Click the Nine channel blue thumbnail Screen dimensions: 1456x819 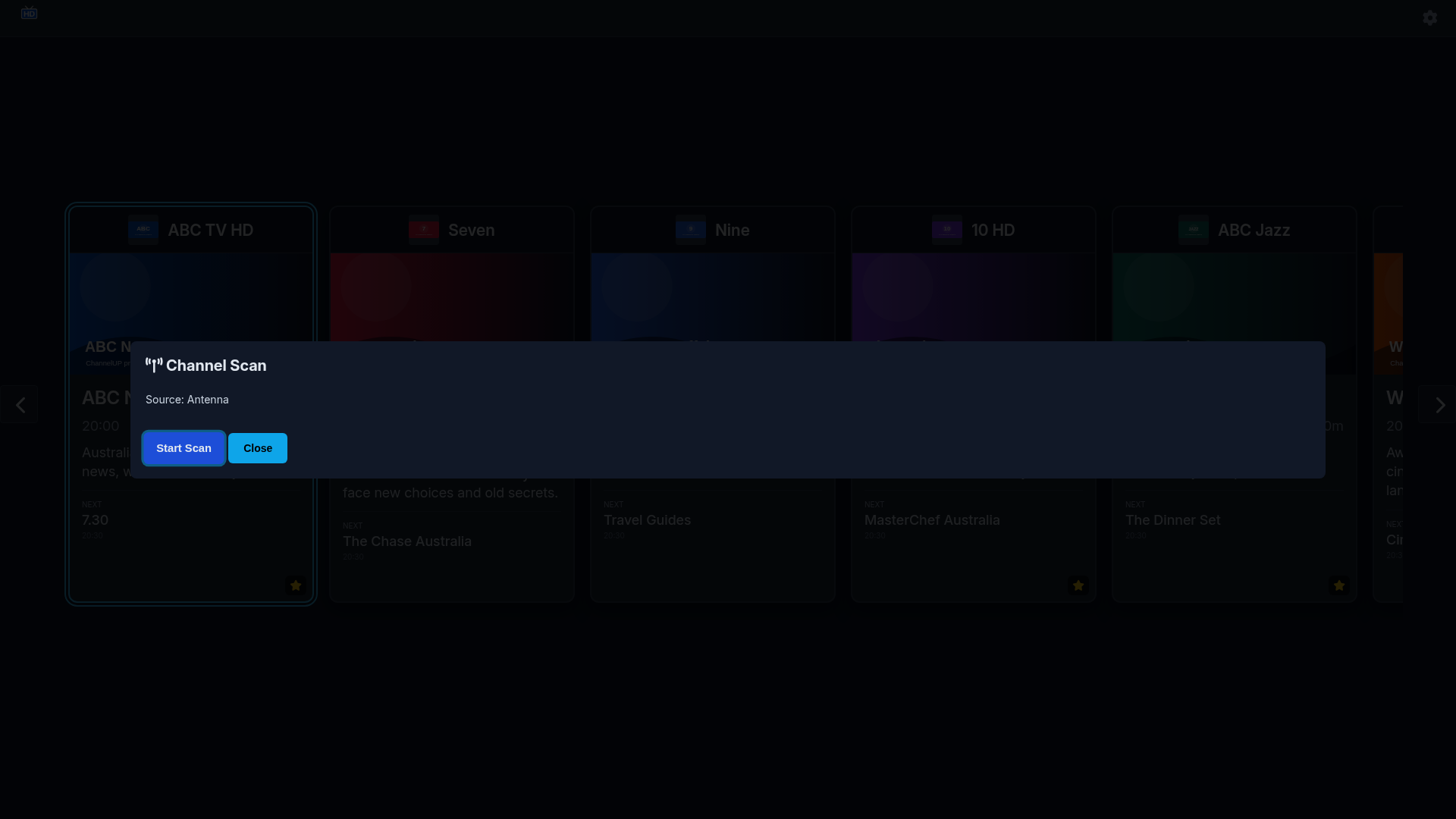[x=713, y=297]
